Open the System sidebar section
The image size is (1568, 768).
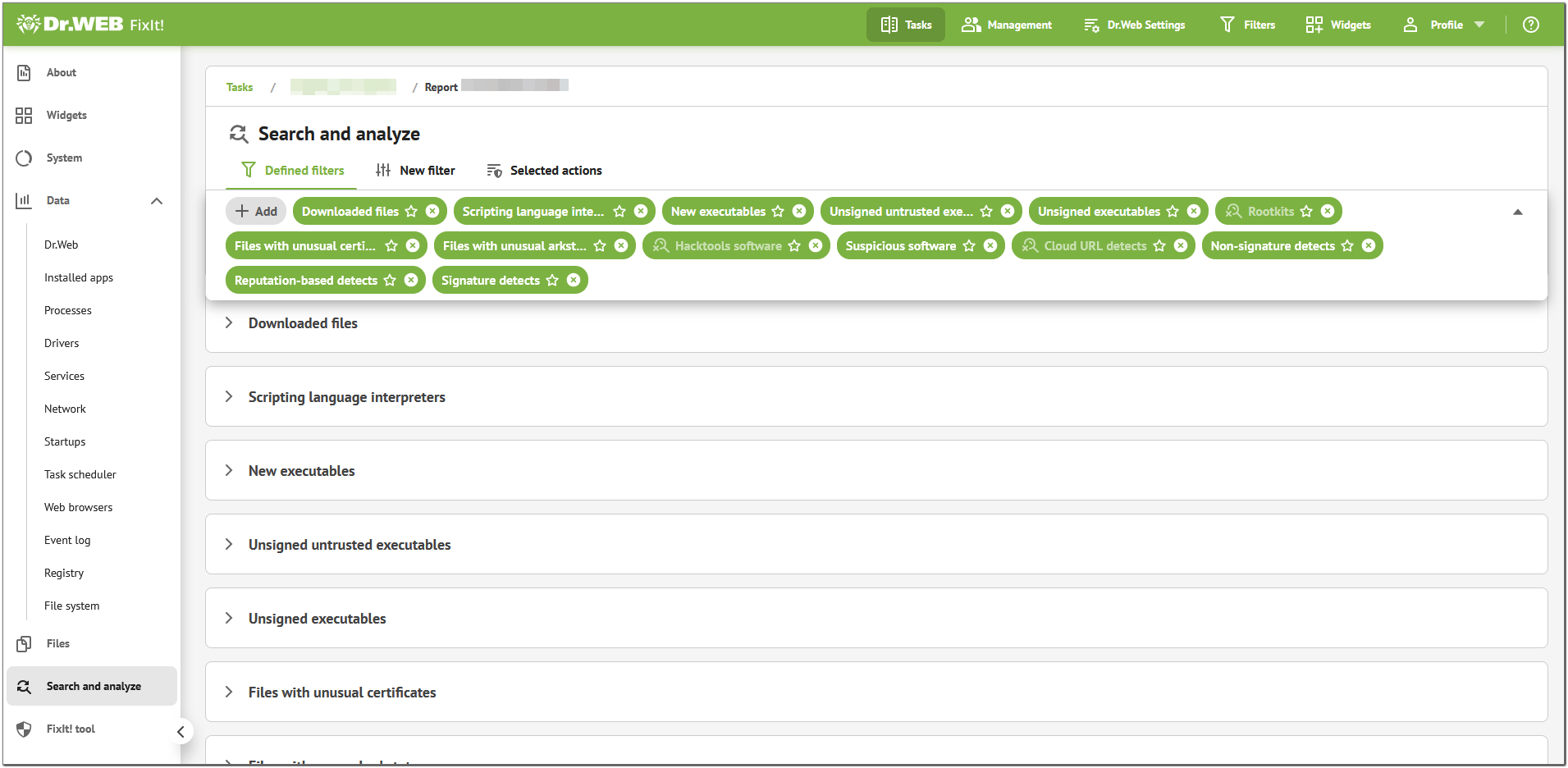pyautogui.click(x=64, y=158)
